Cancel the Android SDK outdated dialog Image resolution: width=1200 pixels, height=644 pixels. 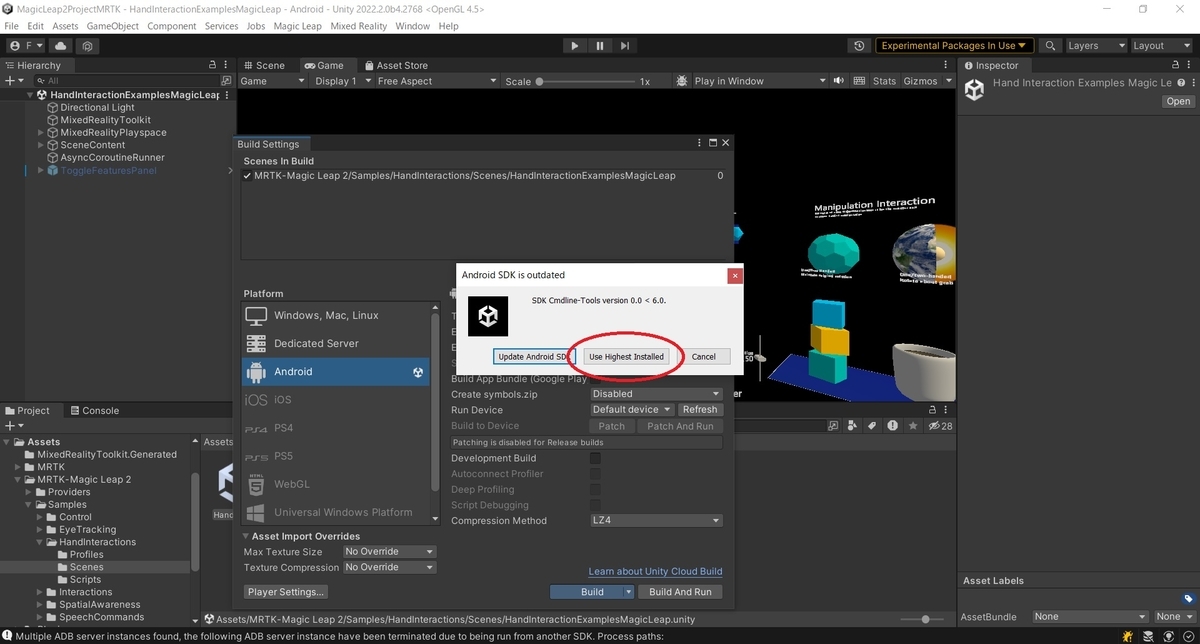pos(703,357)
